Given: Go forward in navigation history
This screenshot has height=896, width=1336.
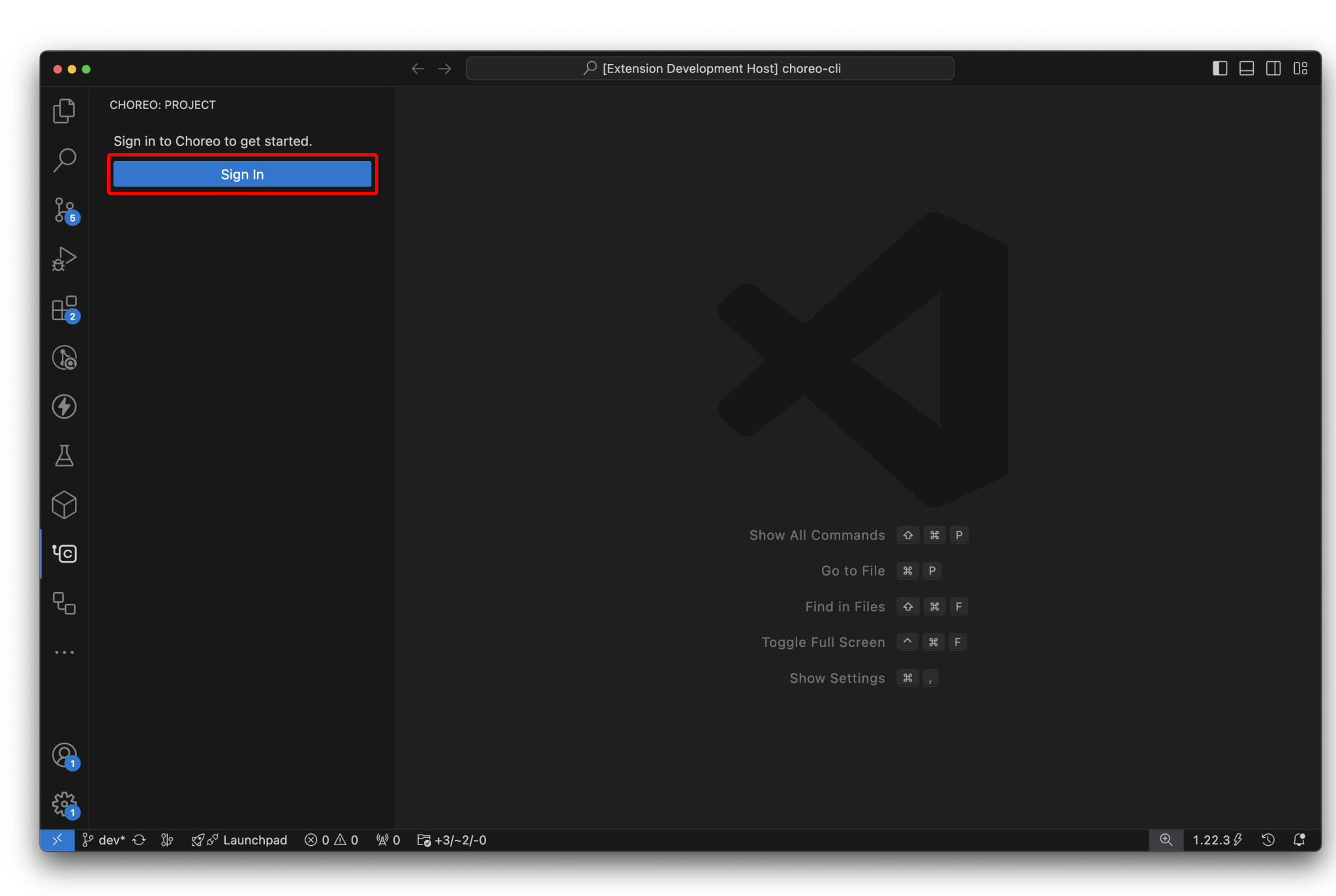Looking at the screenshot, I should click(x=445, y=68).
